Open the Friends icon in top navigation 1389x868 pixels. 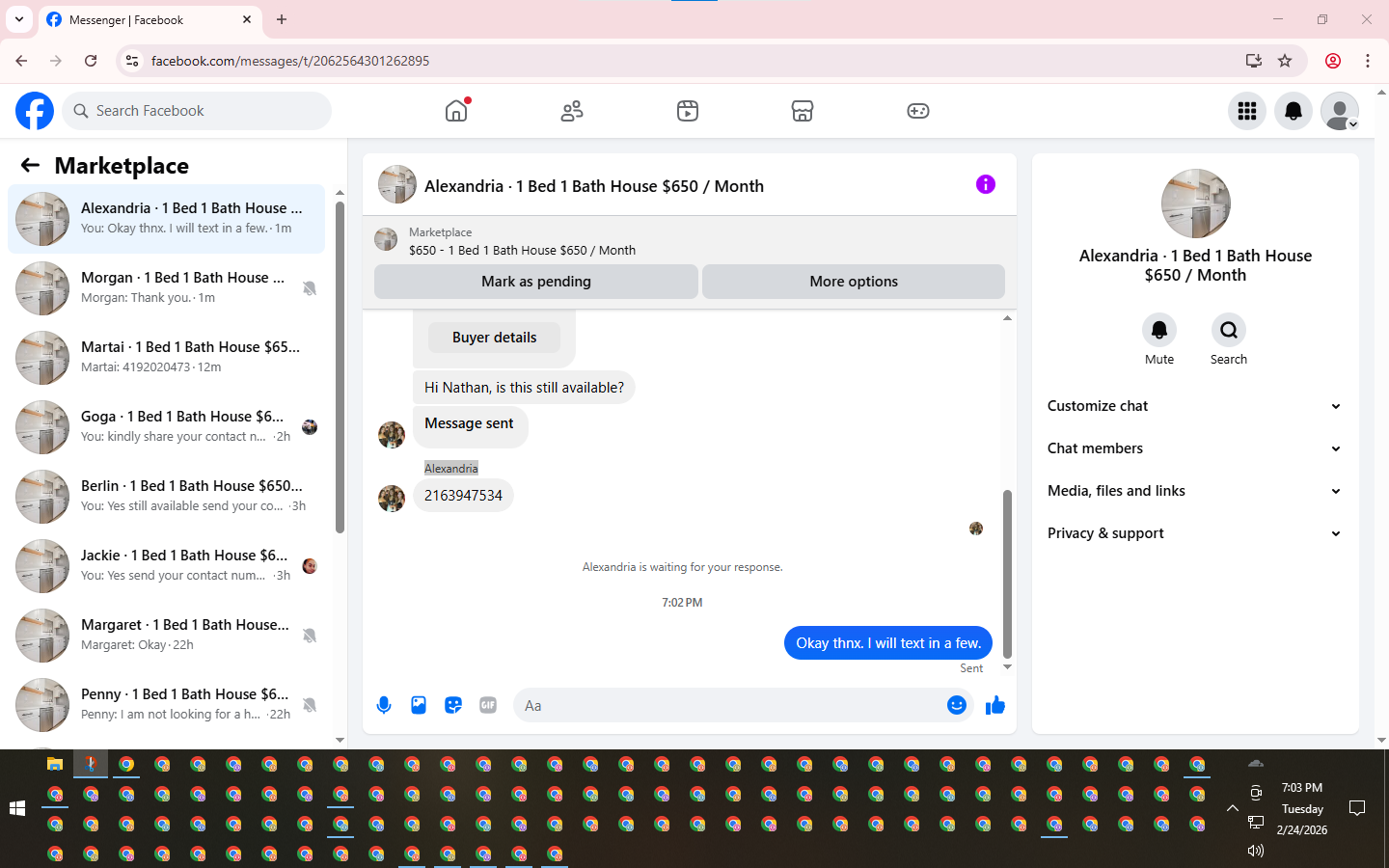[572, 111]
